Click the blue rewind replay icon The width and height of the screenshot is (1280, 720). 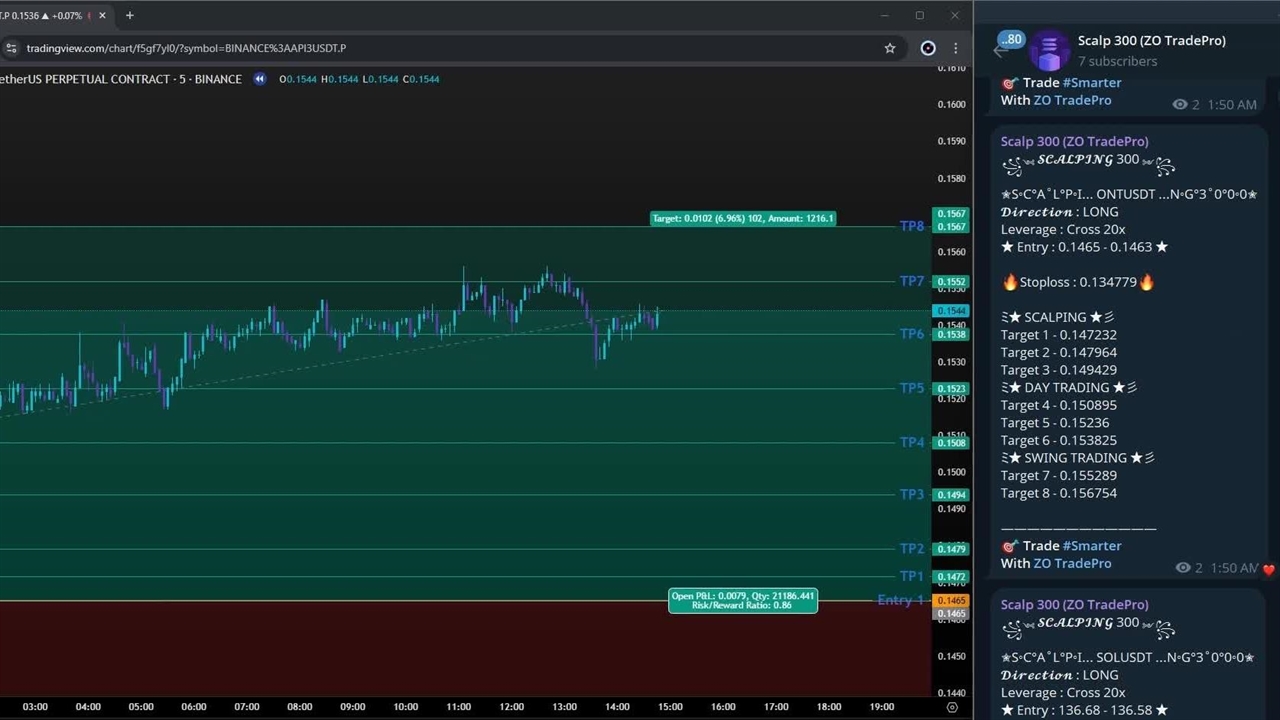click(260, 79)
